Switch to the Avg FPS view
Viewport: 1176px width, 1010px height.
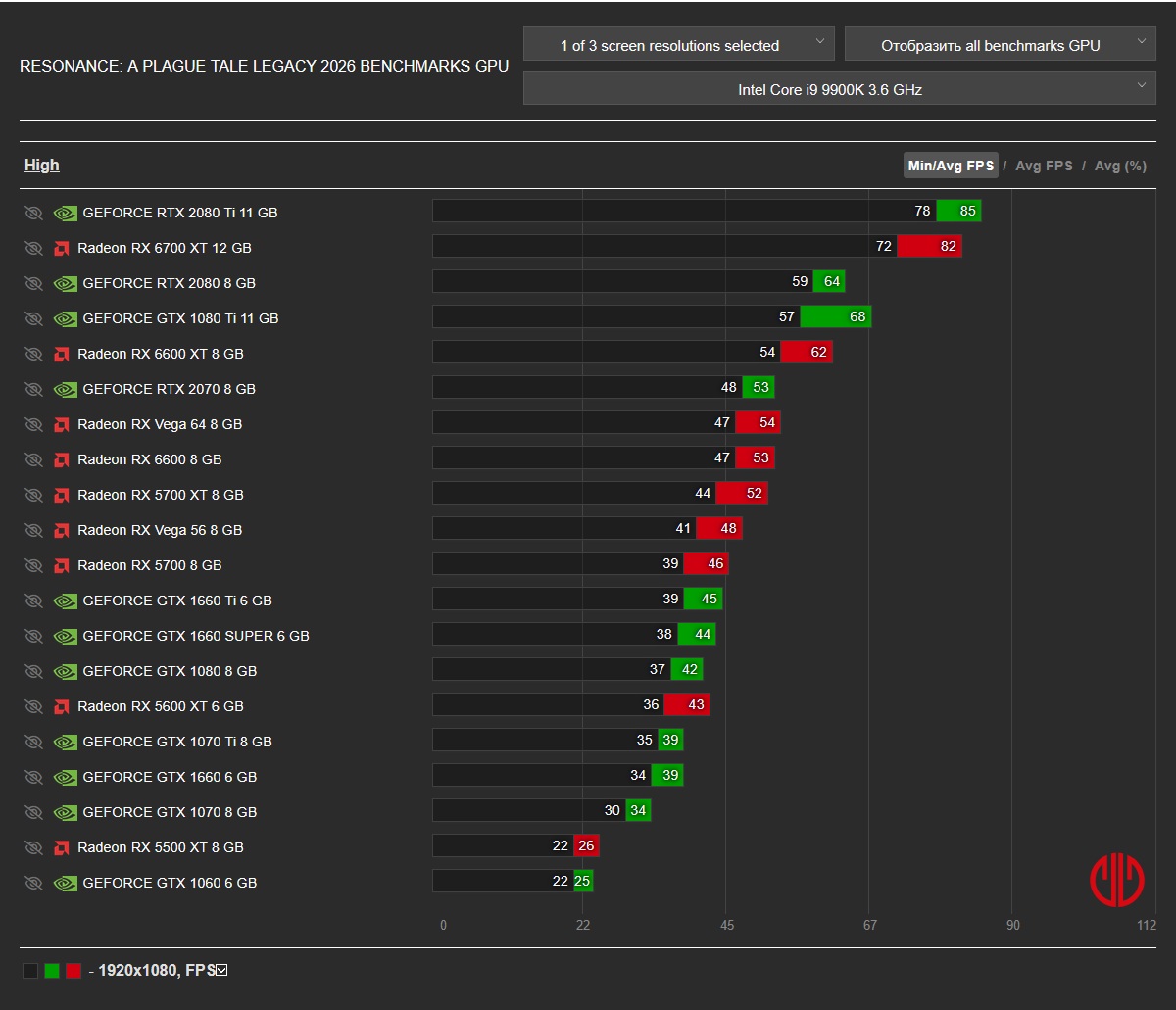click(1044, 166)
